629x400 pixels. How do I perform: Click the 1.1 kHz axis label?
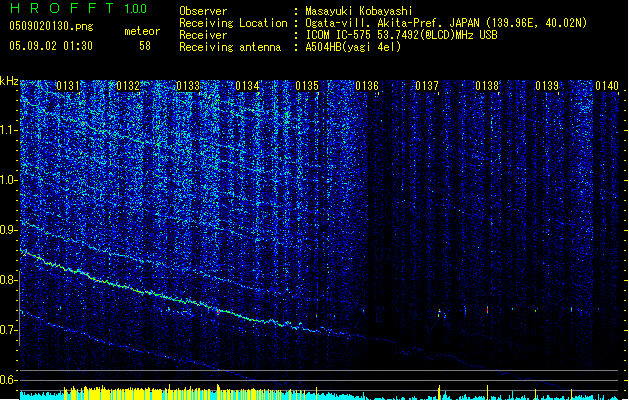[x=9, y=130]
